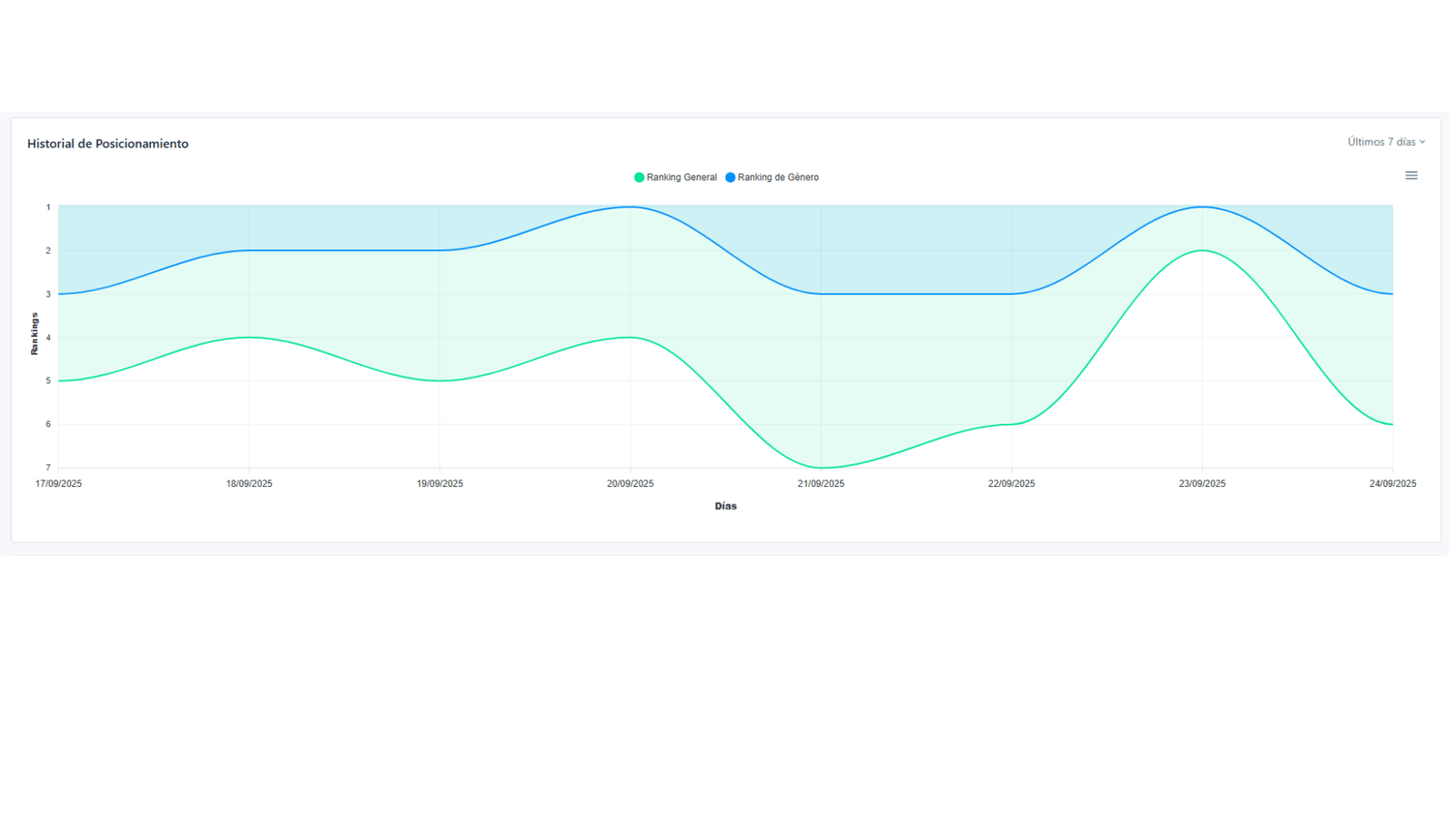Click the Rankings vertical axis title

(x=35, y=334)
